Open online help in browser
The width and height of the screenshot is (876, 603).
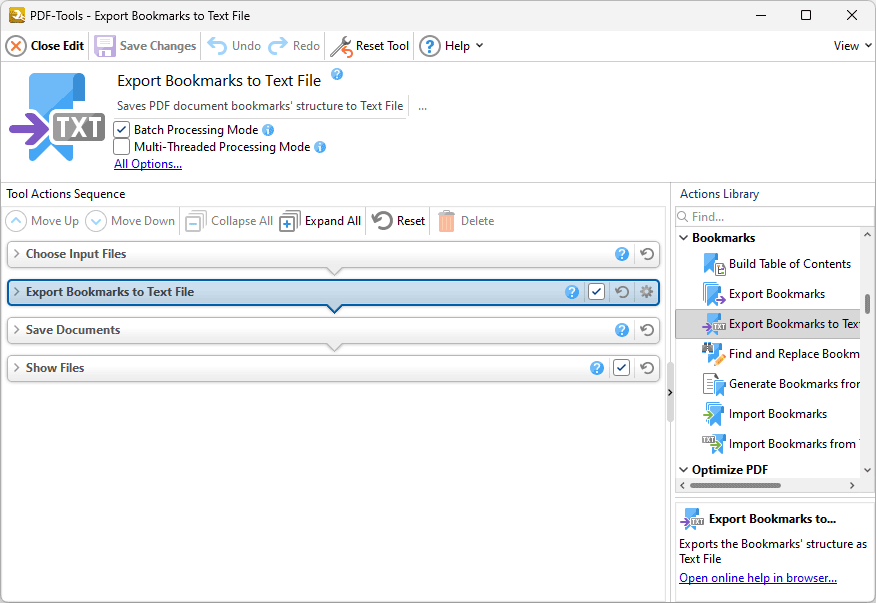pyautogui.click(x=760, y=578)
